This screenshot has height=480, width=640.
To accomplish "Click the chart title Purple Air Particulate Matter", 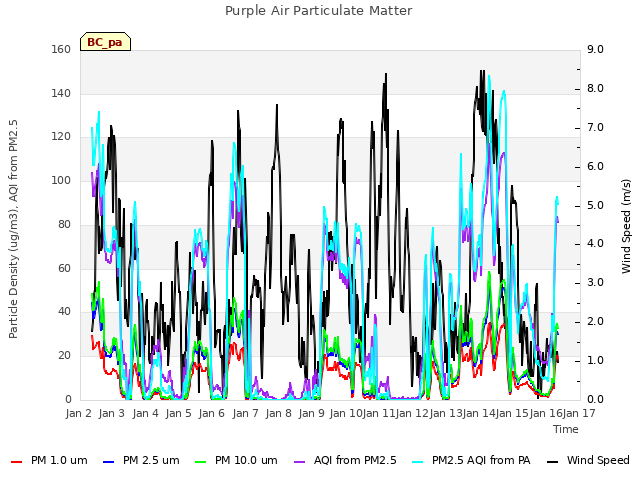I will pos(319,10).
